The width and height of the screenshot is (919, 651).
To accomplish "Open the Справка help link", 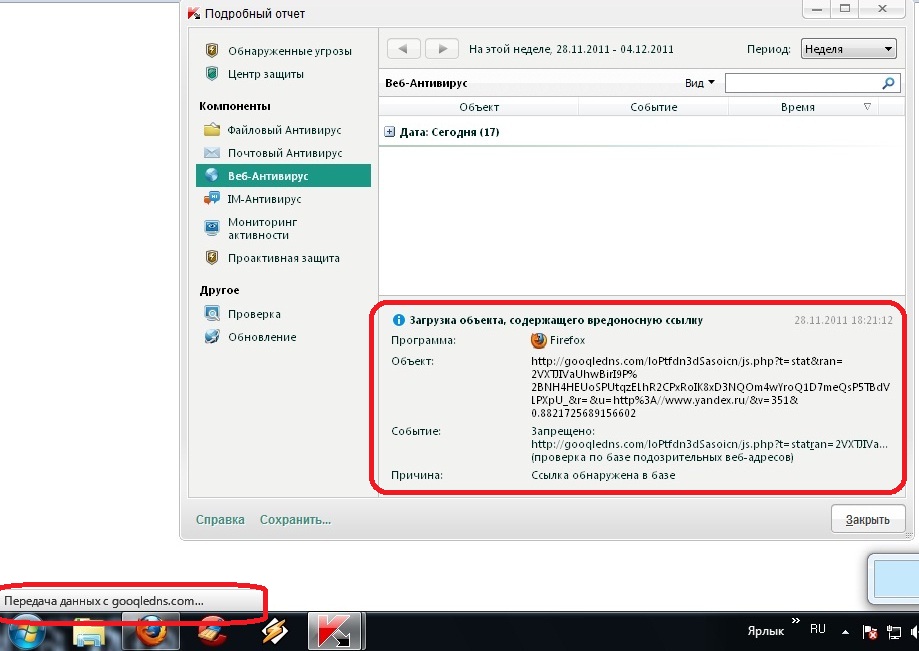I will coord(220,520).
